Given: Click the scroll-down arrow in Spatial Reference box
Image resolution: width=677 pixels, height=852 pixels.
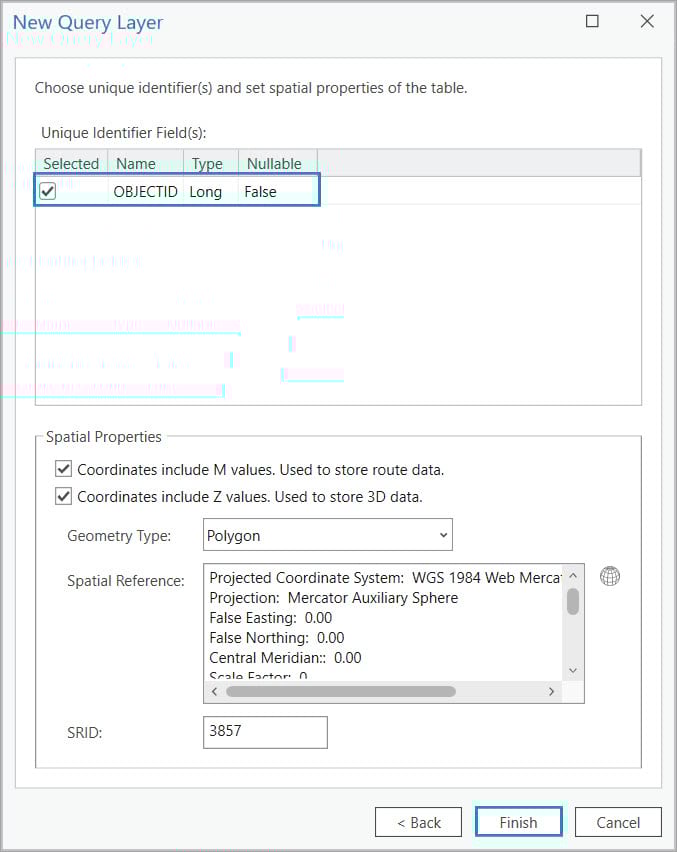Looking at the screenshot, I should point(572,670).
